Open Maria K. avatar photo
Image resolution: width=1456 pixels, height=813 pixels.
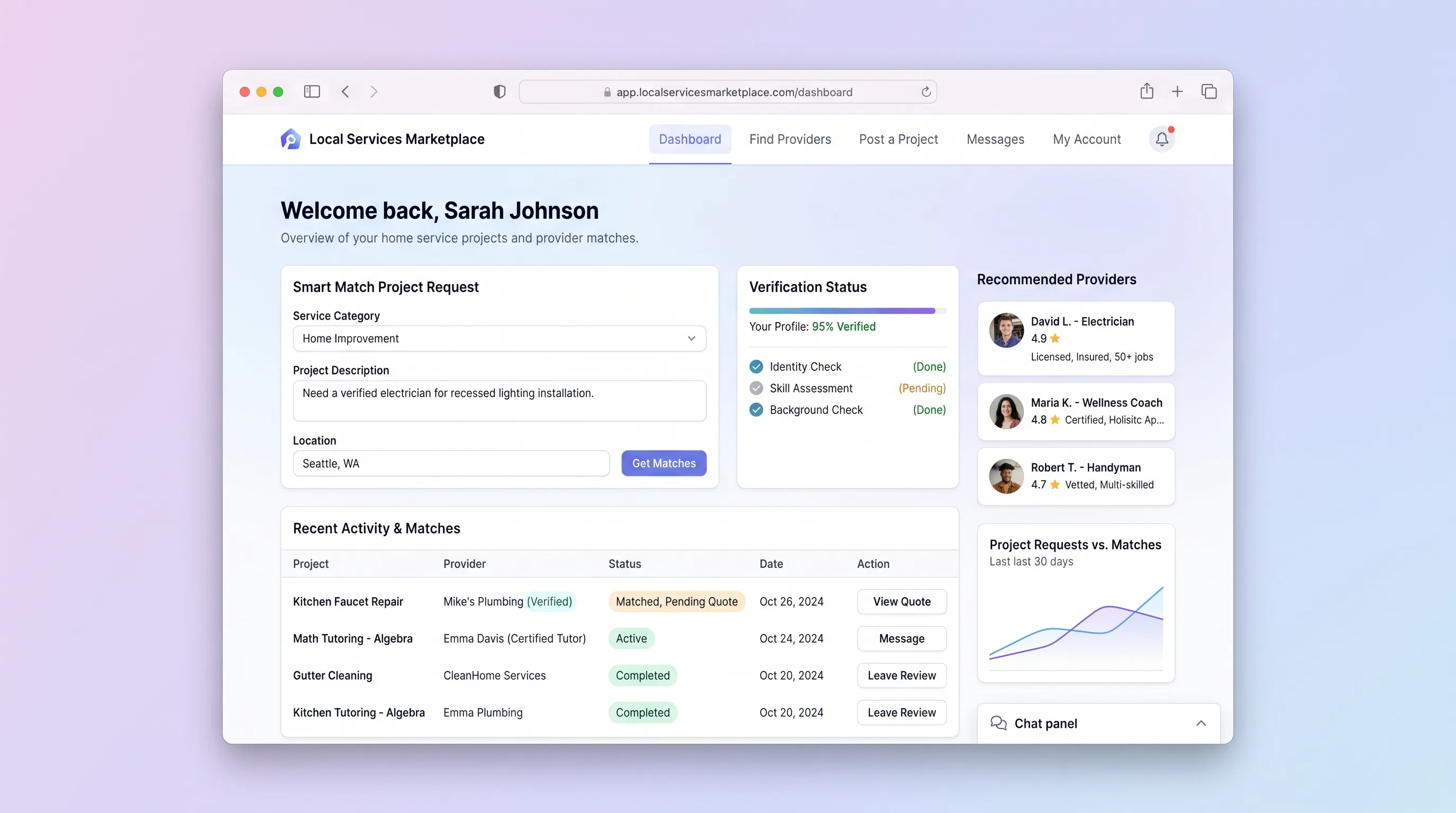(x=1006, y=412)
